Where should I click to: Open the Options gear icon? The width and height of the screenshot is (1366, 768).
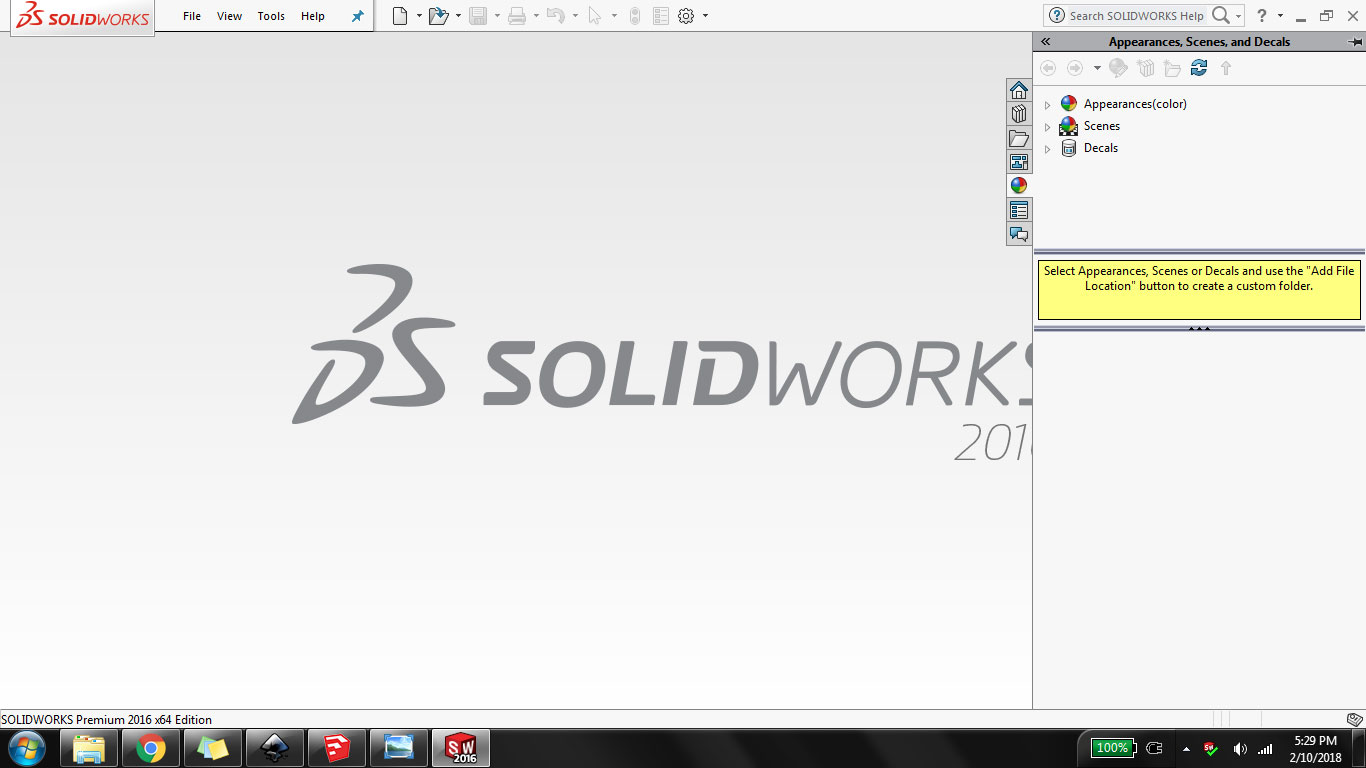686,16
